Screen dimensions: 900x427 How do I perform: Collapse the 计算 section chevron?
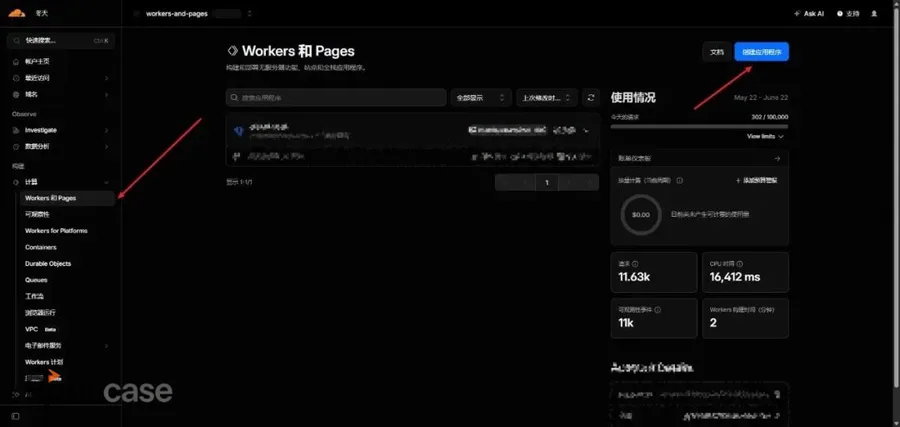(x=107, y=182)
